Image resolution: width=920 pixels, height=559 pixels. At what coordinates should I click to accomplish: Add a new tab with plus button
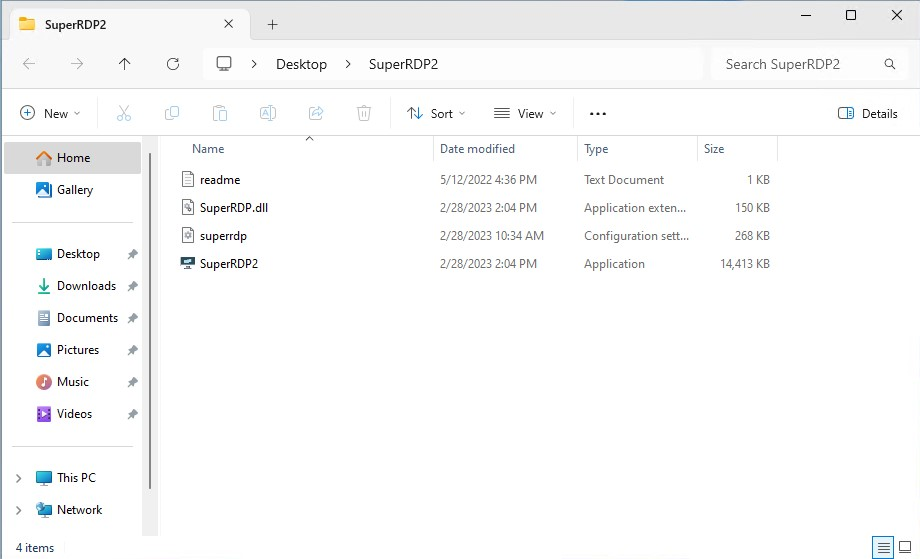(x=272, y=25)
